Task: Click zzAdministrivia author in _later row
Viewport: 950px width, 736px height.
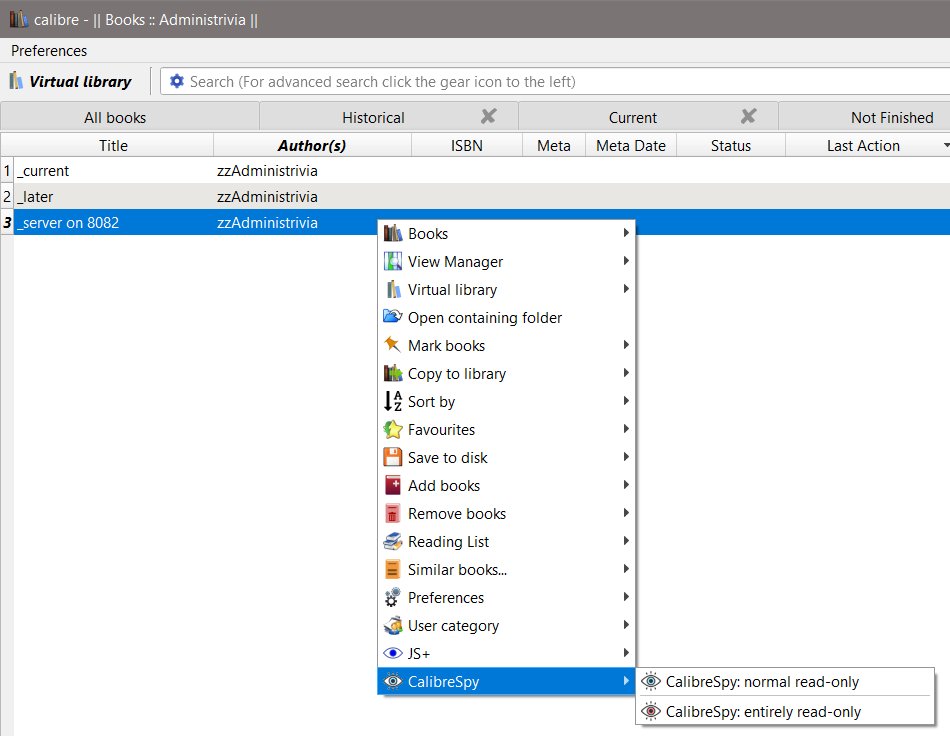Action: coord(267,196)
